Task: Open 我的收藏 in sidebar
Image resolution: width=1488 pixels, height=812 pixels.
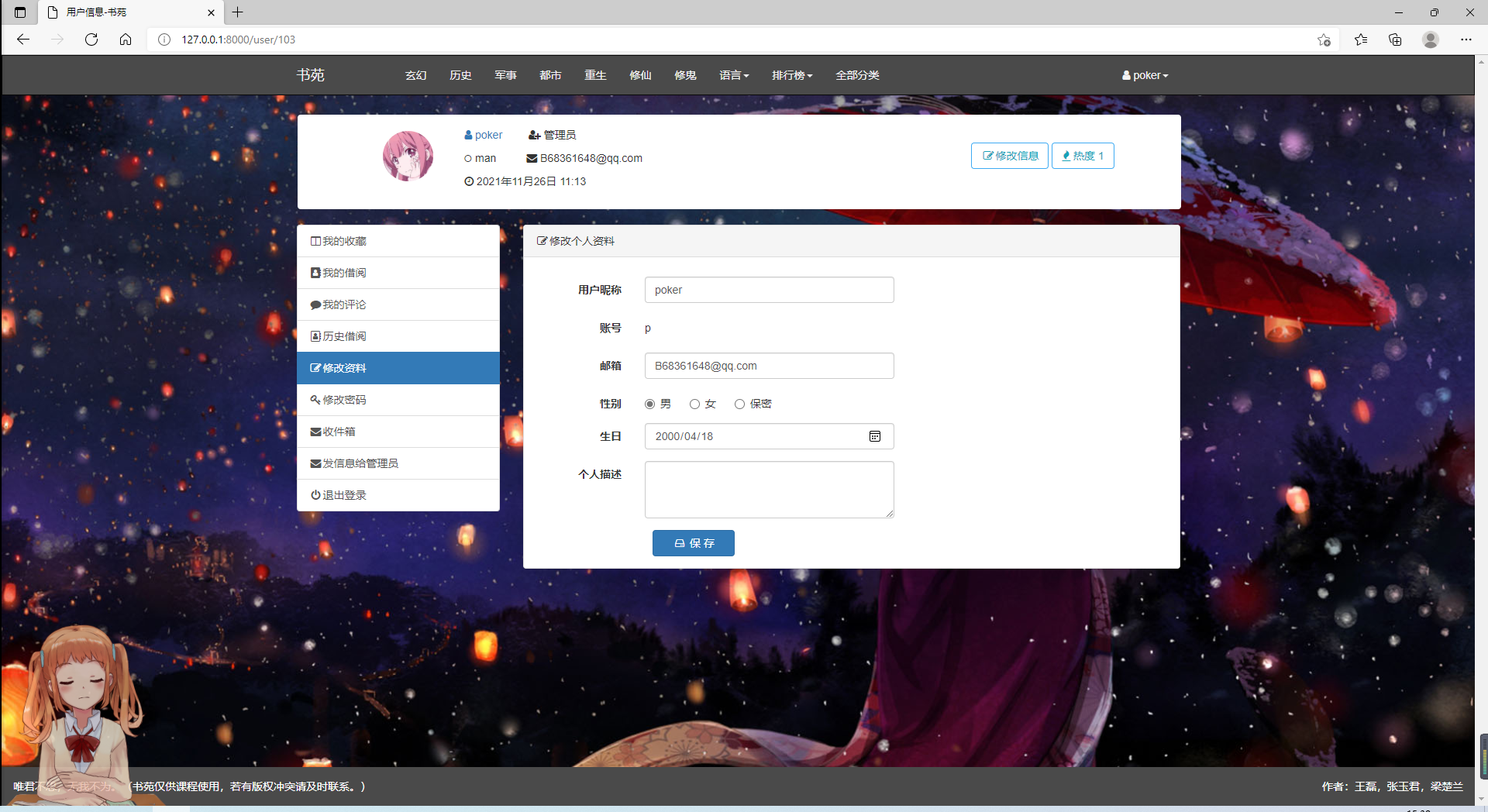Action: (x=398, y=241)
